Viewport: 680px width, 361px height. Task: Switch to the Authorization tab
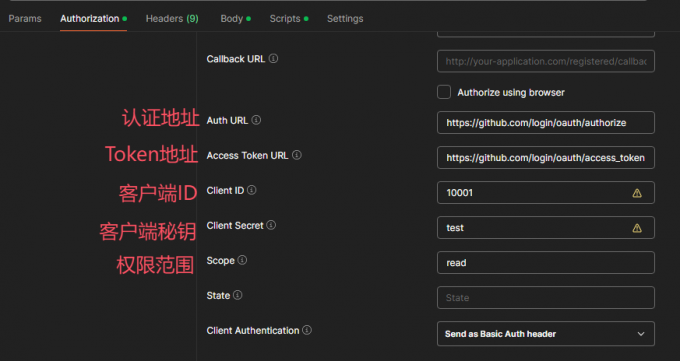[93, 19]
